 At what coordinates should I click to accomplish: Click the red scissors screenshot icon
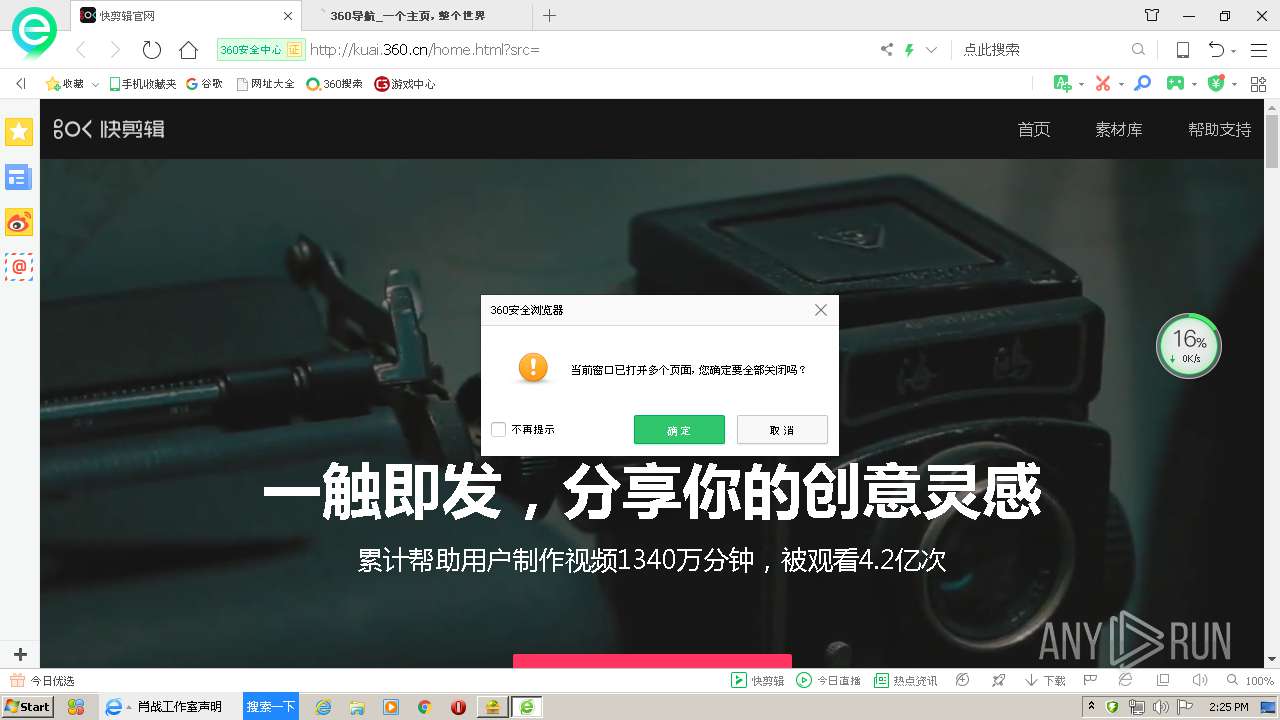click(1103, 83)
